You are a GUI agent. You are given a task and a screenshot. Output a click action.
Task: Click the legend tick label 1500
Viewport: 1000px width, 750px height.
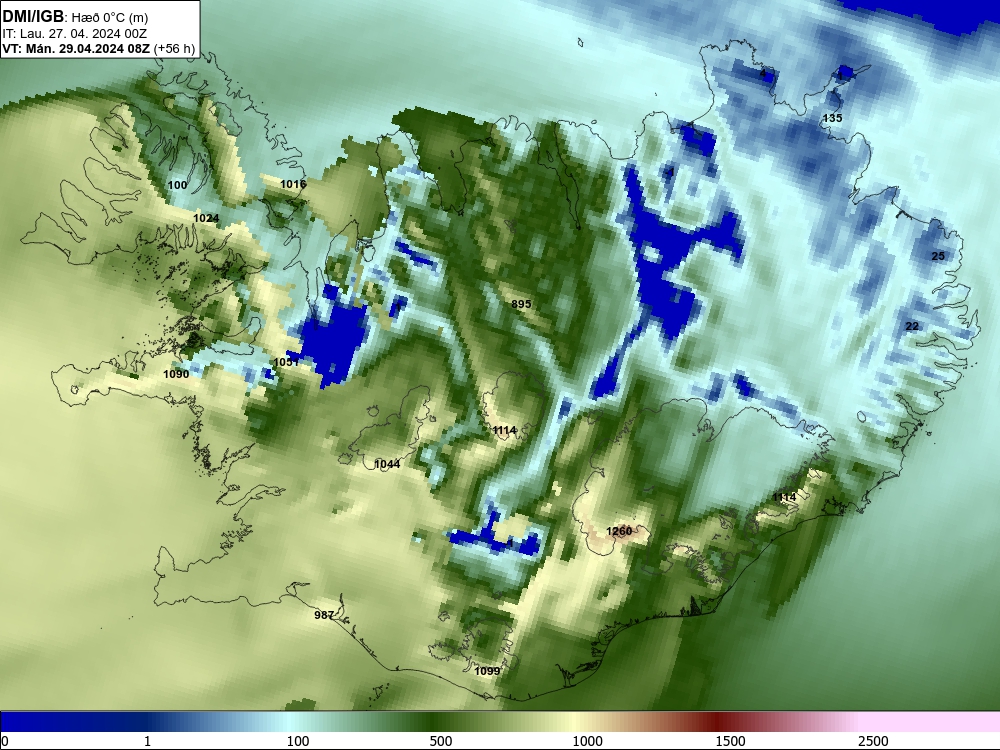(730, 741)
